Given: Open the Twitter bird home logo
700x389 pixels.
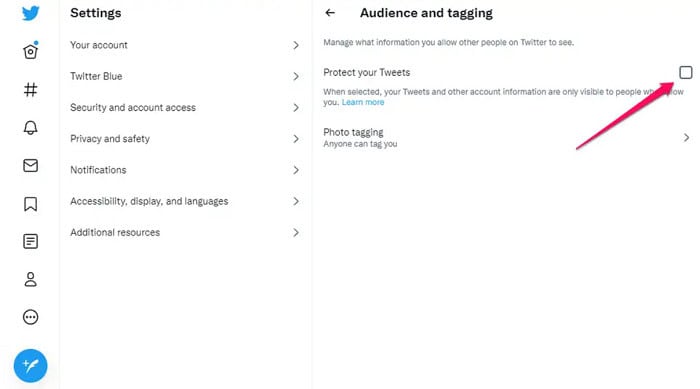Looking at the screenshot, I should point(30,13).
